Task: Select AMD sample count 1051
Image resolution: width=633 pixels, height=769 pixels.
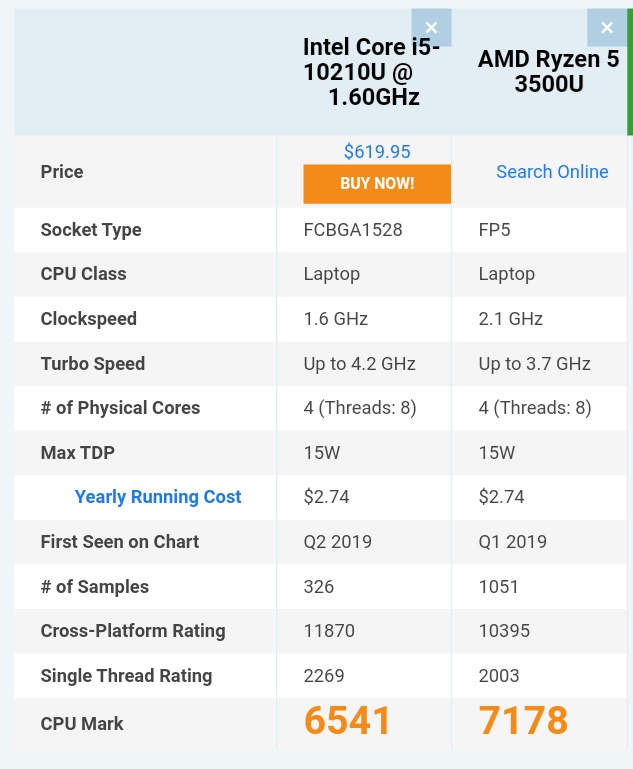Action: coord(498,587)
